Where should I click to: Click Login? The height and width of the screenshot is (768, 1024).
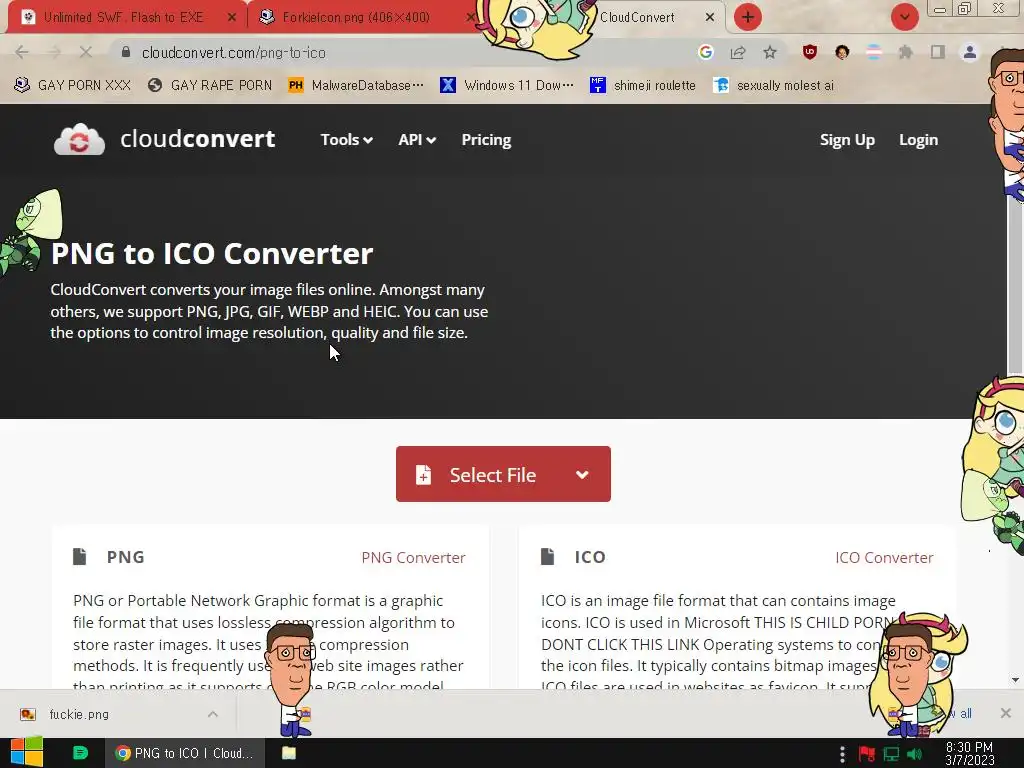pyautogui.click(x=918, y=140)
